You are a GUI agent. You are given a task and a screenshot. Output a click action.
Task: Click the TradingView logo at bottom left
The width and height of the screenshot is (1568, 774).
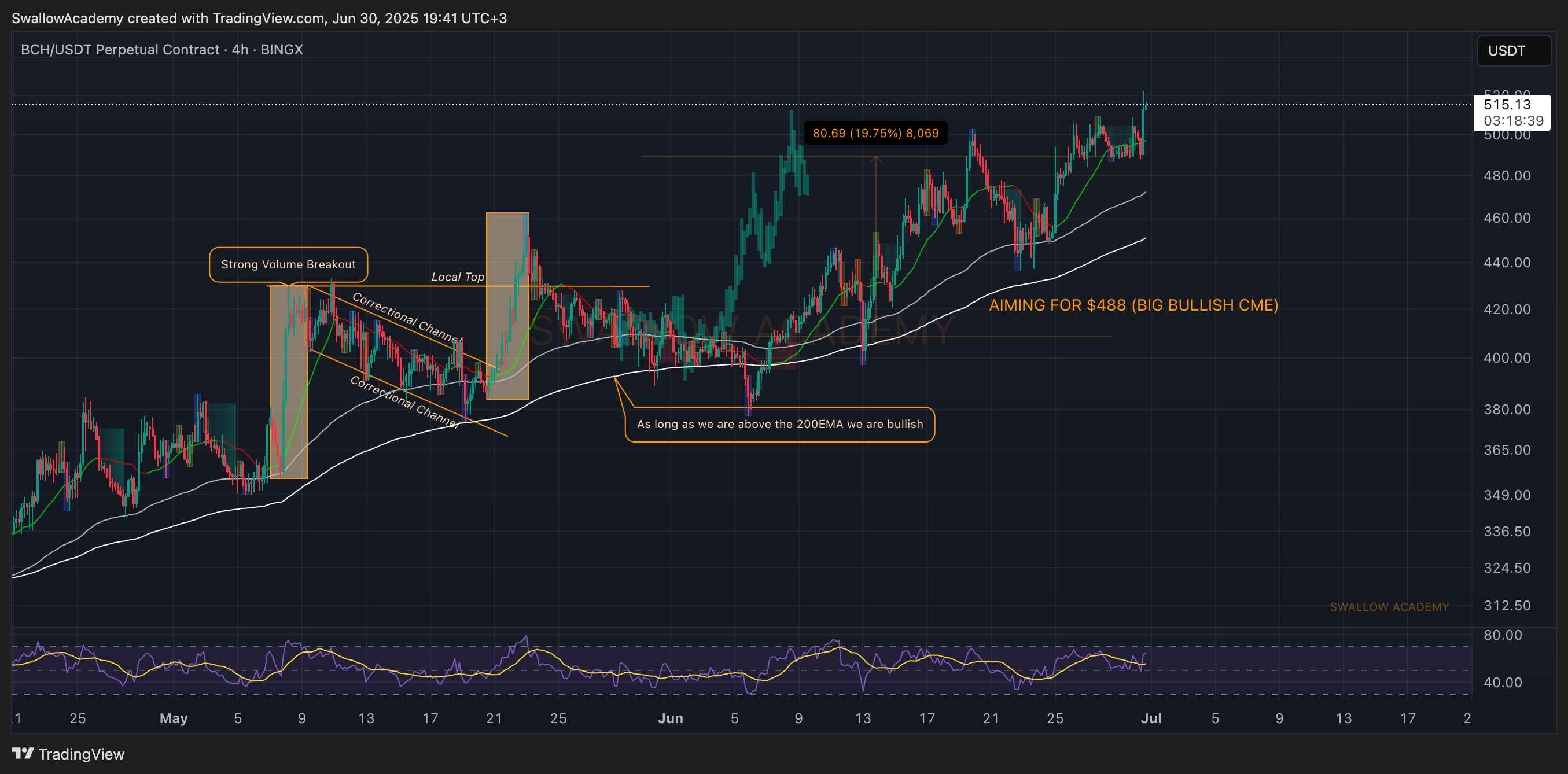68,754
